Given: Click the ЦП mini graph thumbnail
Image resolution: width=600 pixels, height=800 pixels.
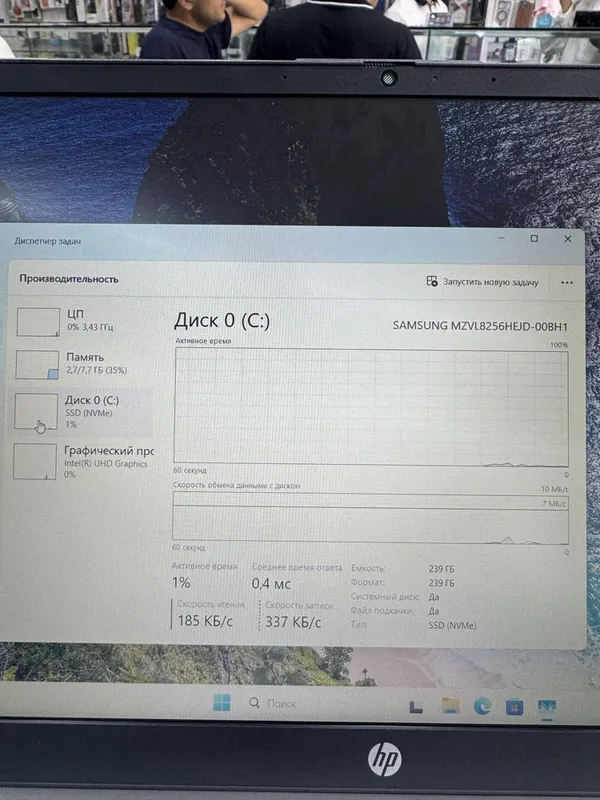Looking at the screenshot, I should 38,322.
